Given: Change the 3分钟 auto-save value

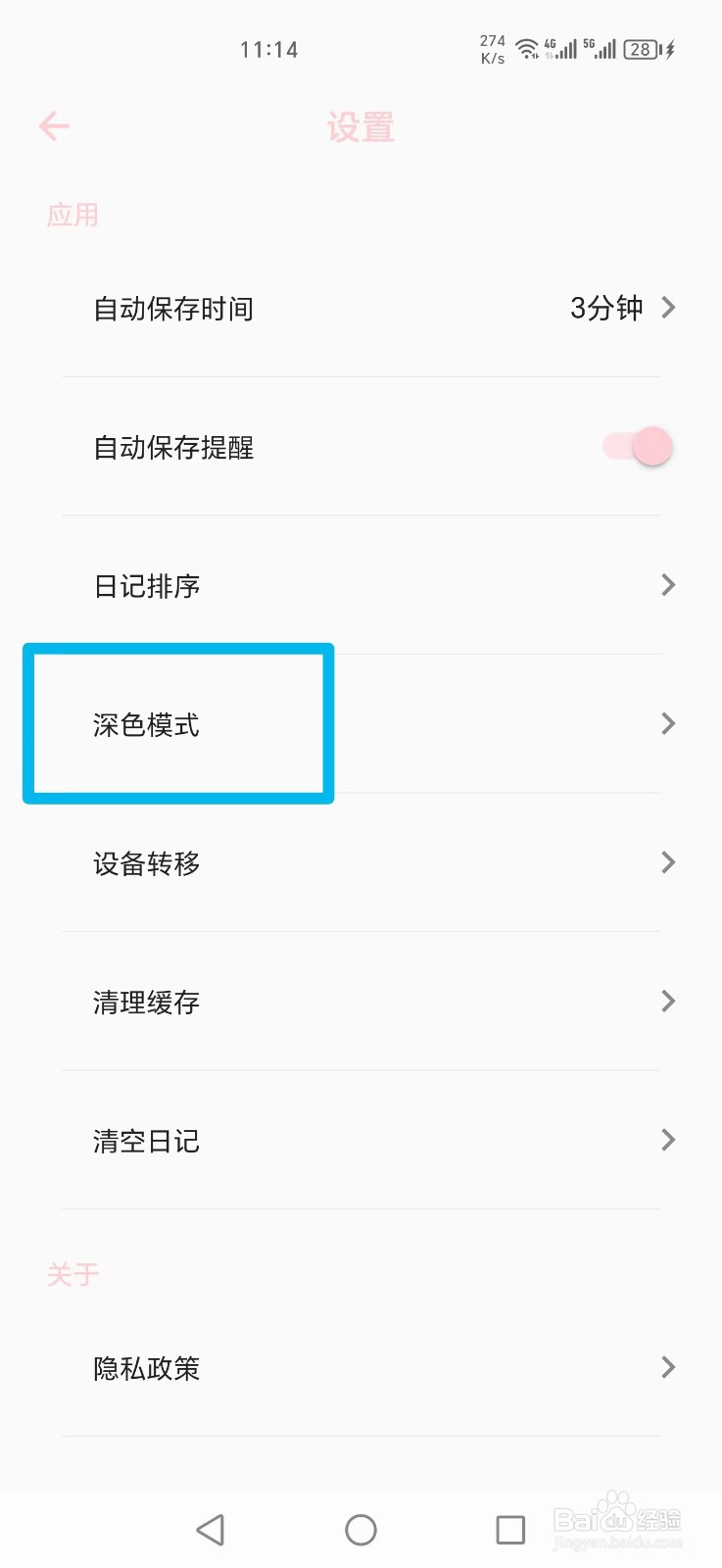Looking at the screenshot, I should pyautogui.click(x=606, y=308).
